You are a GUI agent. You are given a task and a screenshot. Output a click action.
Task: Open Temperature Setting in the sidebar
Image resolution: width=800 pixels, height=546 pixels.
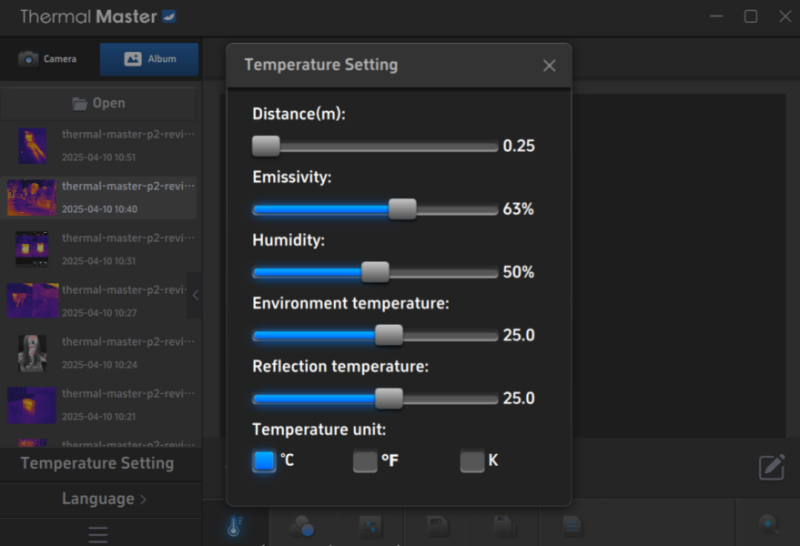[97, 463]
